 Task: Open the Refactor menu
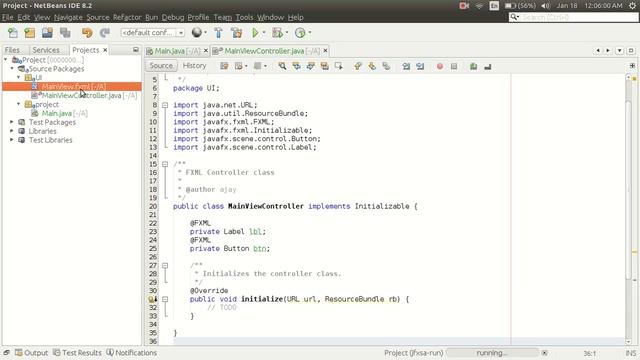127,17
